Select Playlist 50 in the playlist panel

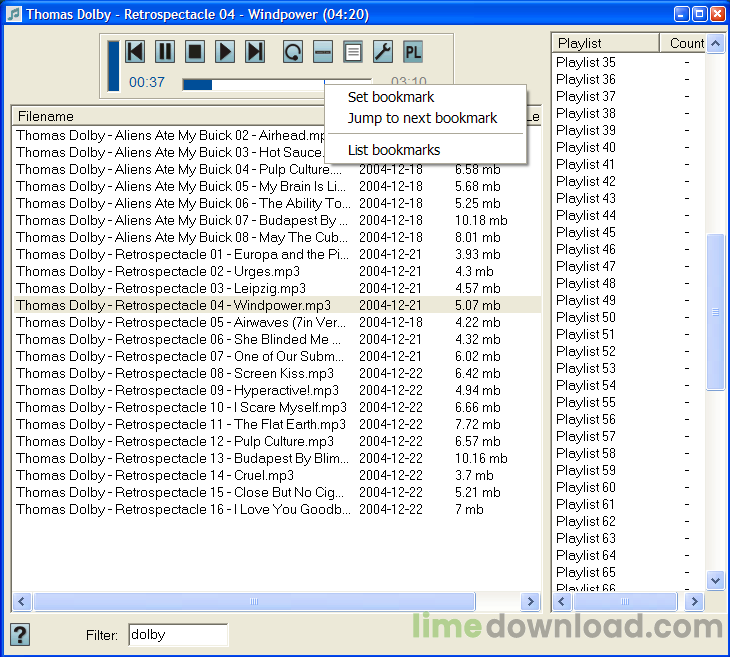(586, 317)
